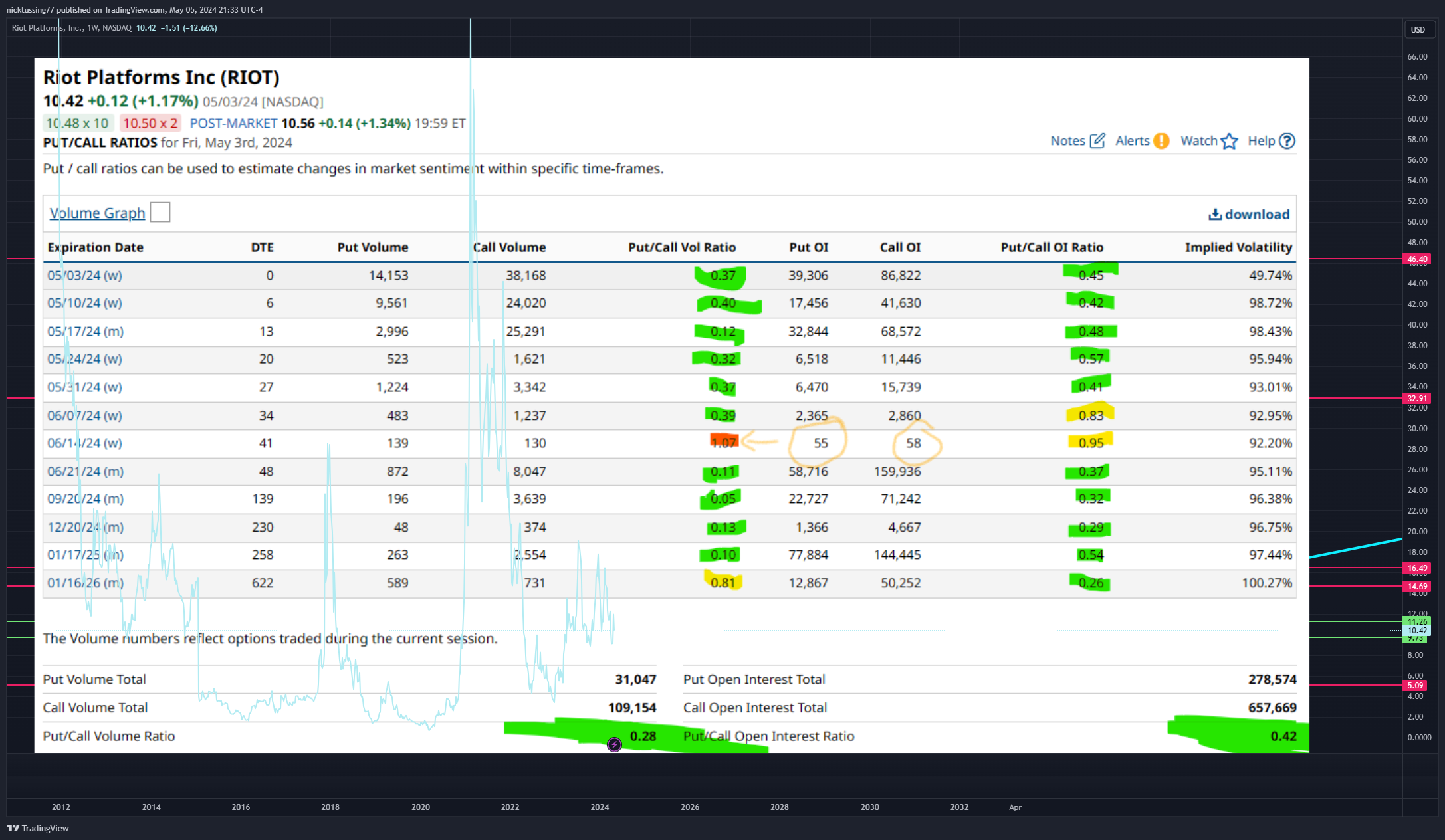Viewport: 1445px width, 840px height.
Task: Click the Watch star icon
Action: coord(1230,141)
